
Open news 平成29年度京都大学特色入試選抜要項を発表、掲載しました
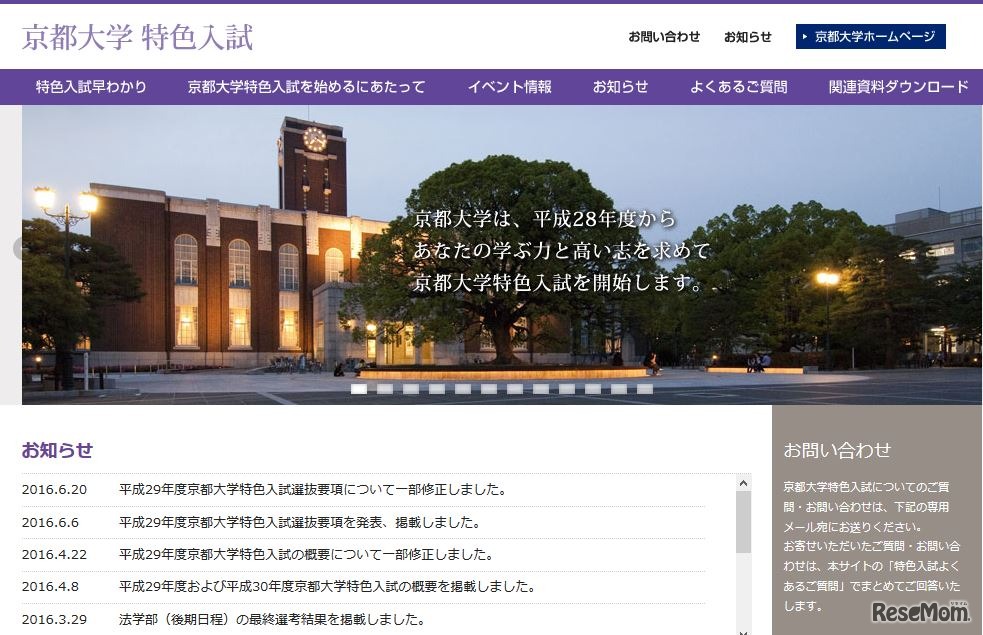point(300,522)
